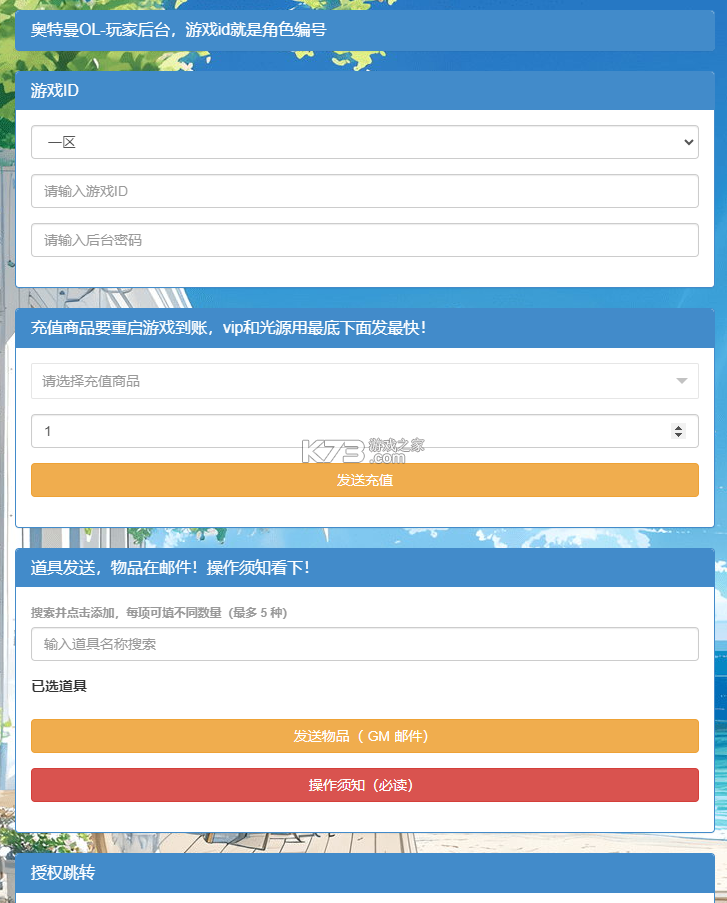Click the 请输入后台密码 password field
Viewport: 727px width, 903px height.
click(x=365, y=240)
